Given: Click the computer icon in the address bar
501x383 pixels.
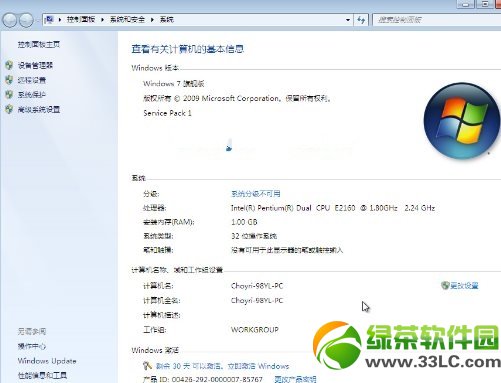Looking at the screenshot, I should click(49, 19).
